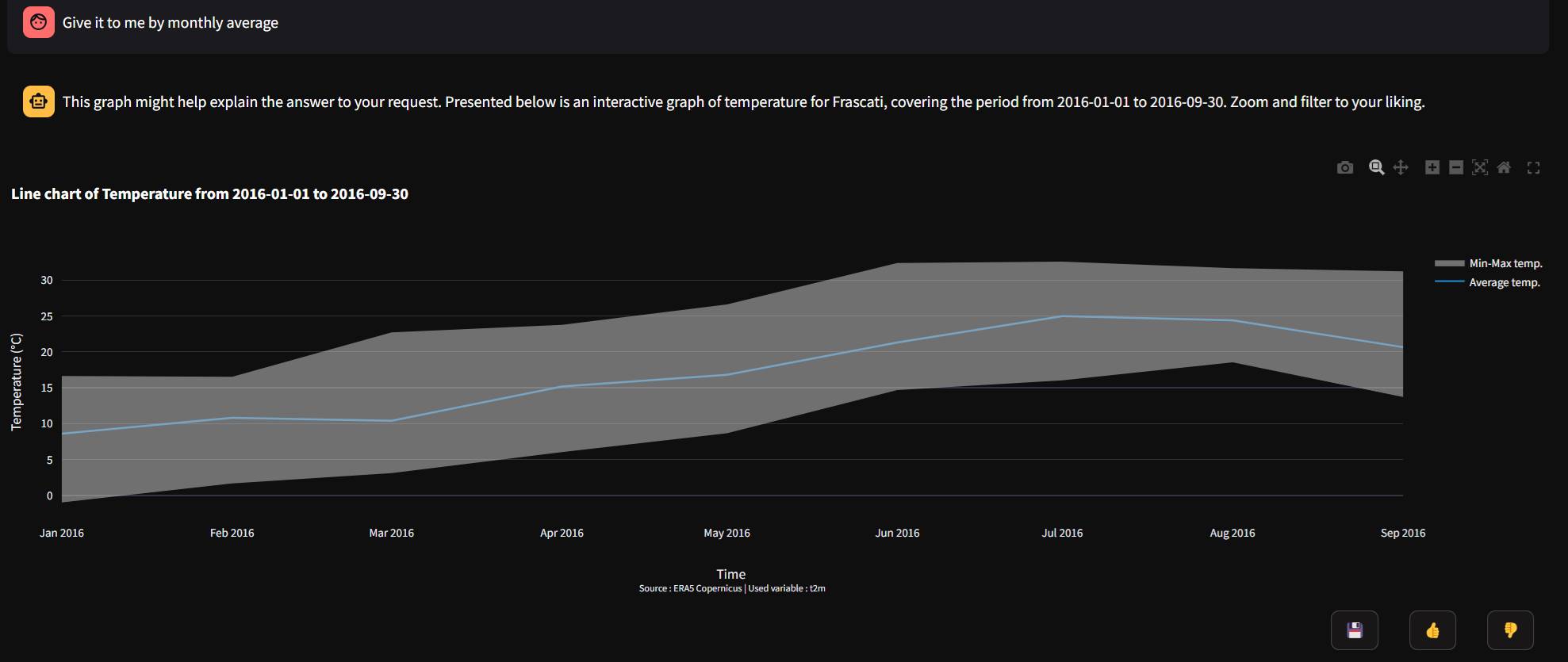This screenshot has width=1568, height=662.
Task: Zoom out using the minus button
Action: (1455, 167)
